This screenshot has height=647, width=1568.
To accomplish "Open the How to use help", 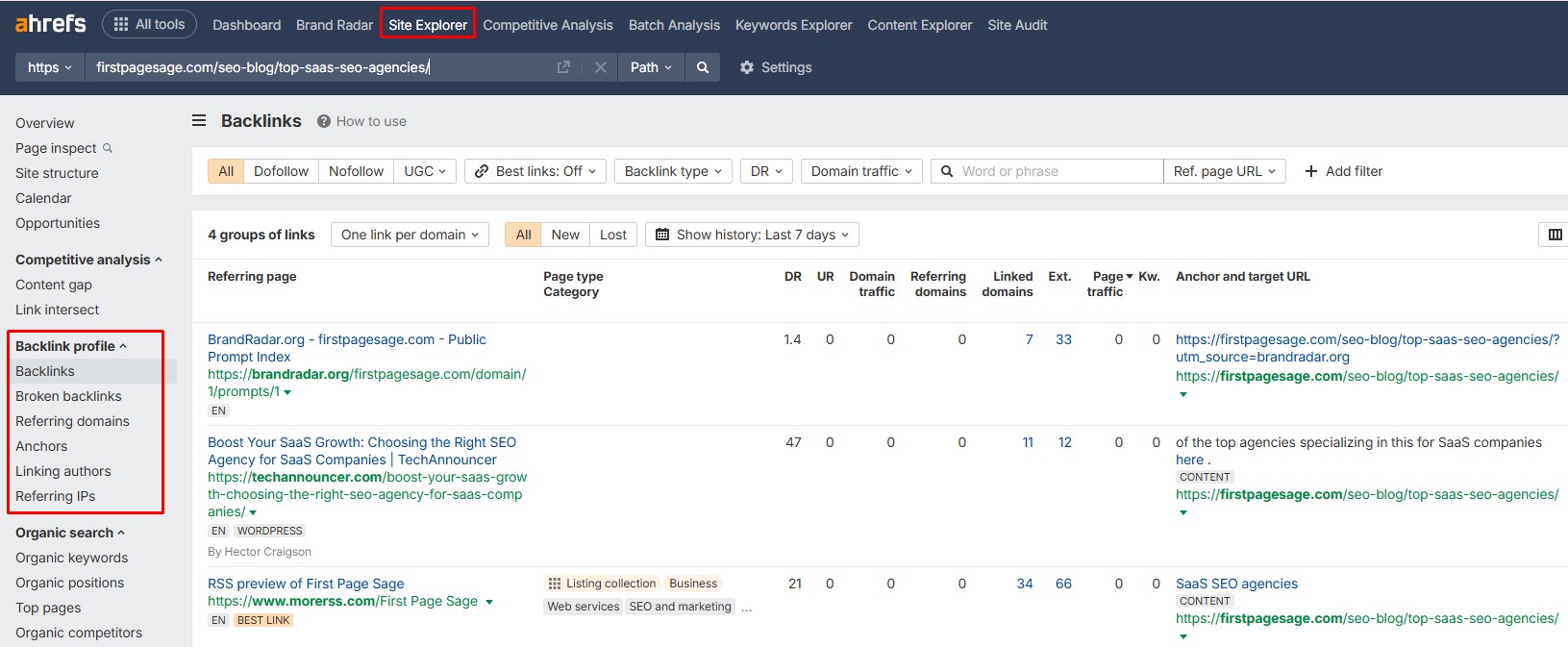I will click(x=362, y=121).
